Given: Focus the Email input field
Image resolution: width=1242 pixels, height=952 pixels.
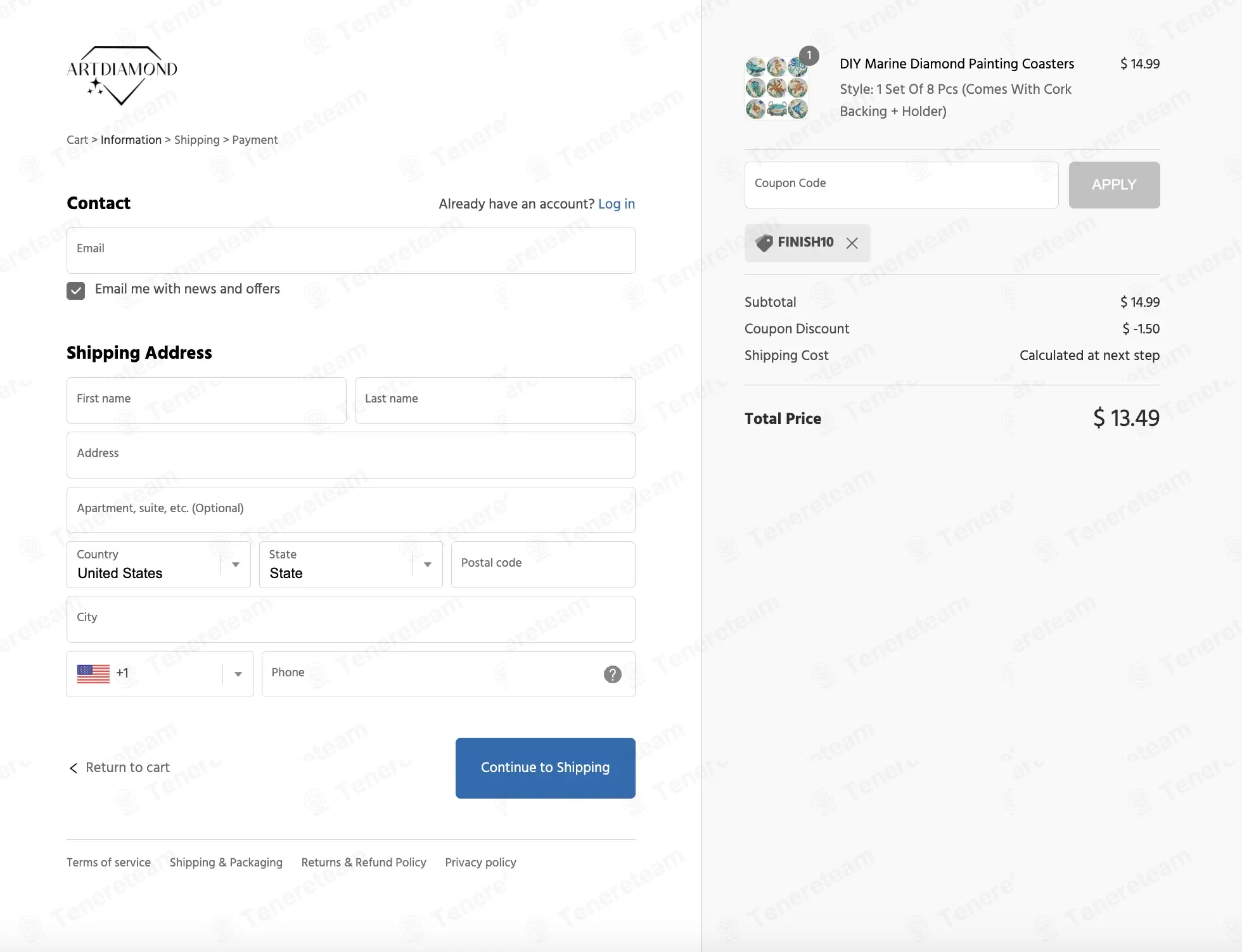Looking at the screenshot, I should coord(350,250).
